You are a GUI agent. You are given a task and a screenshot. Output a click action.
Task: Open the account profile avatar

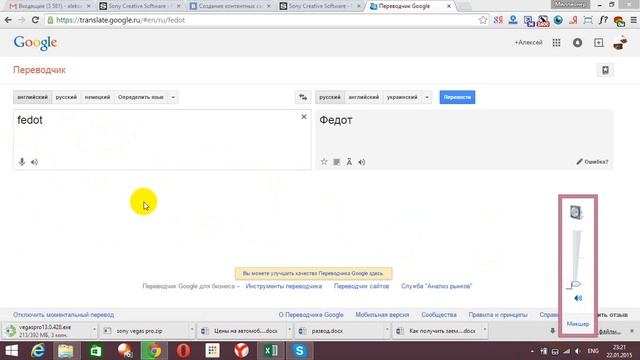tap(620, 42)
